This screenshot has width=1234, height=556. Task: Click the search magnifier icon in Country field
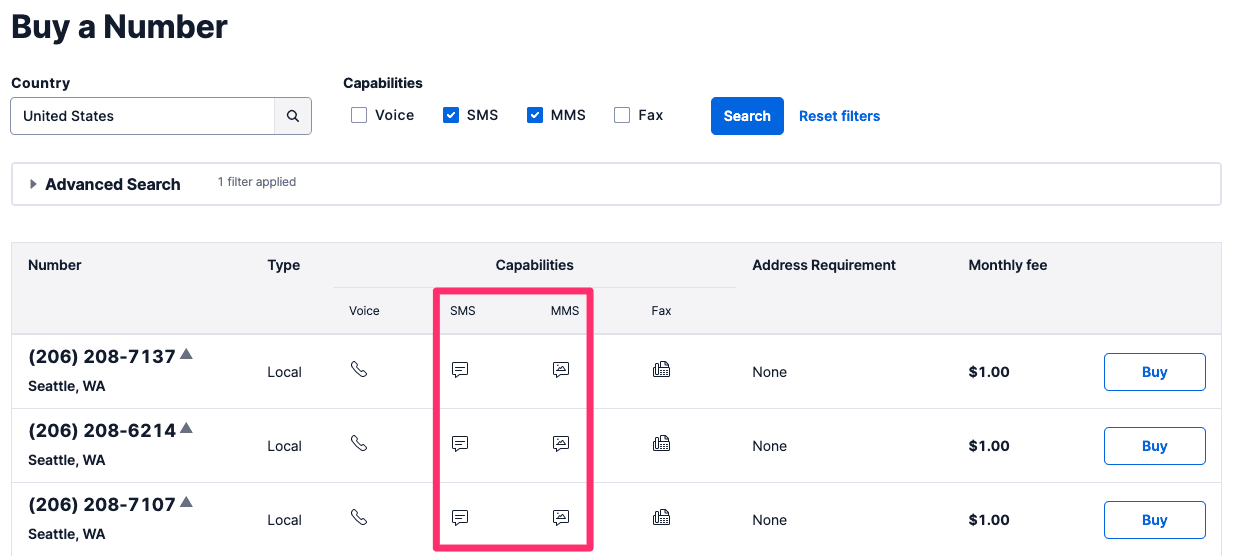[293, 116]
